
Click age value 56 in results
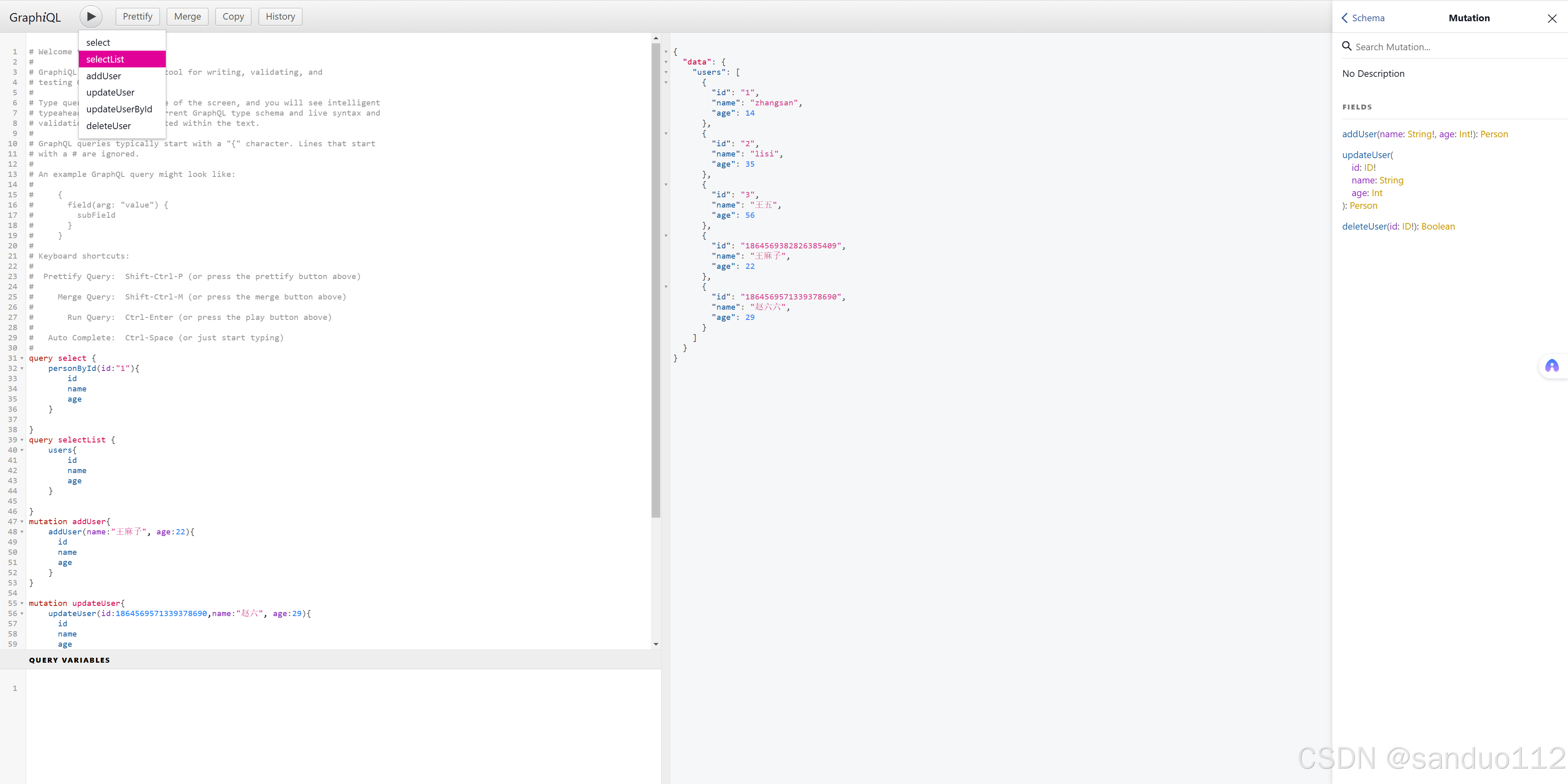pyautogui.click(x=750, y=215)
